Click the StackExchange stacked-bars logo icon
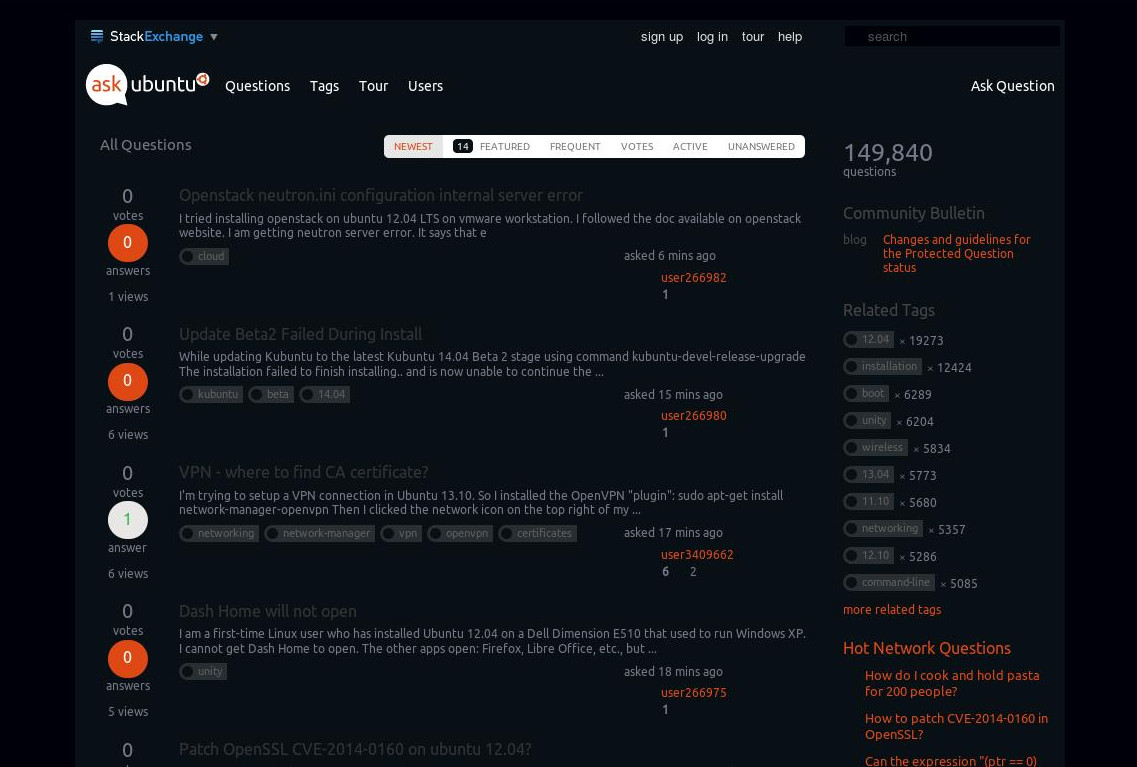1137x767 pixels. point(97,36)
